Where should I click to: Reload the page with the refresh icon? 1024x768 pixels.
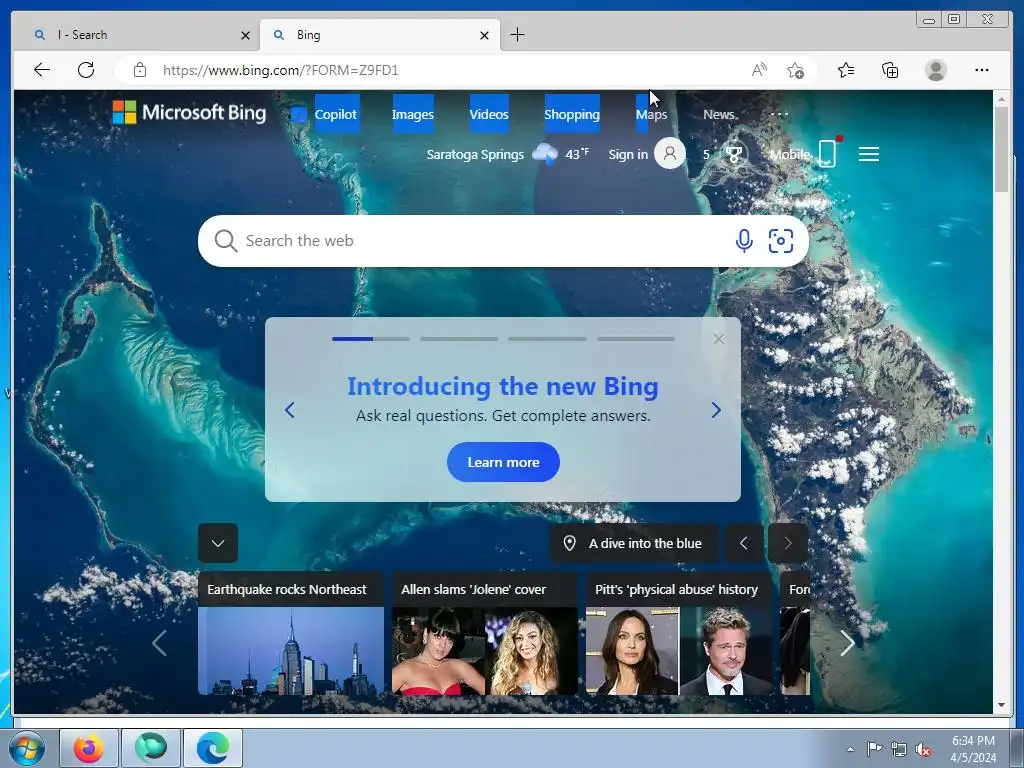86,70
